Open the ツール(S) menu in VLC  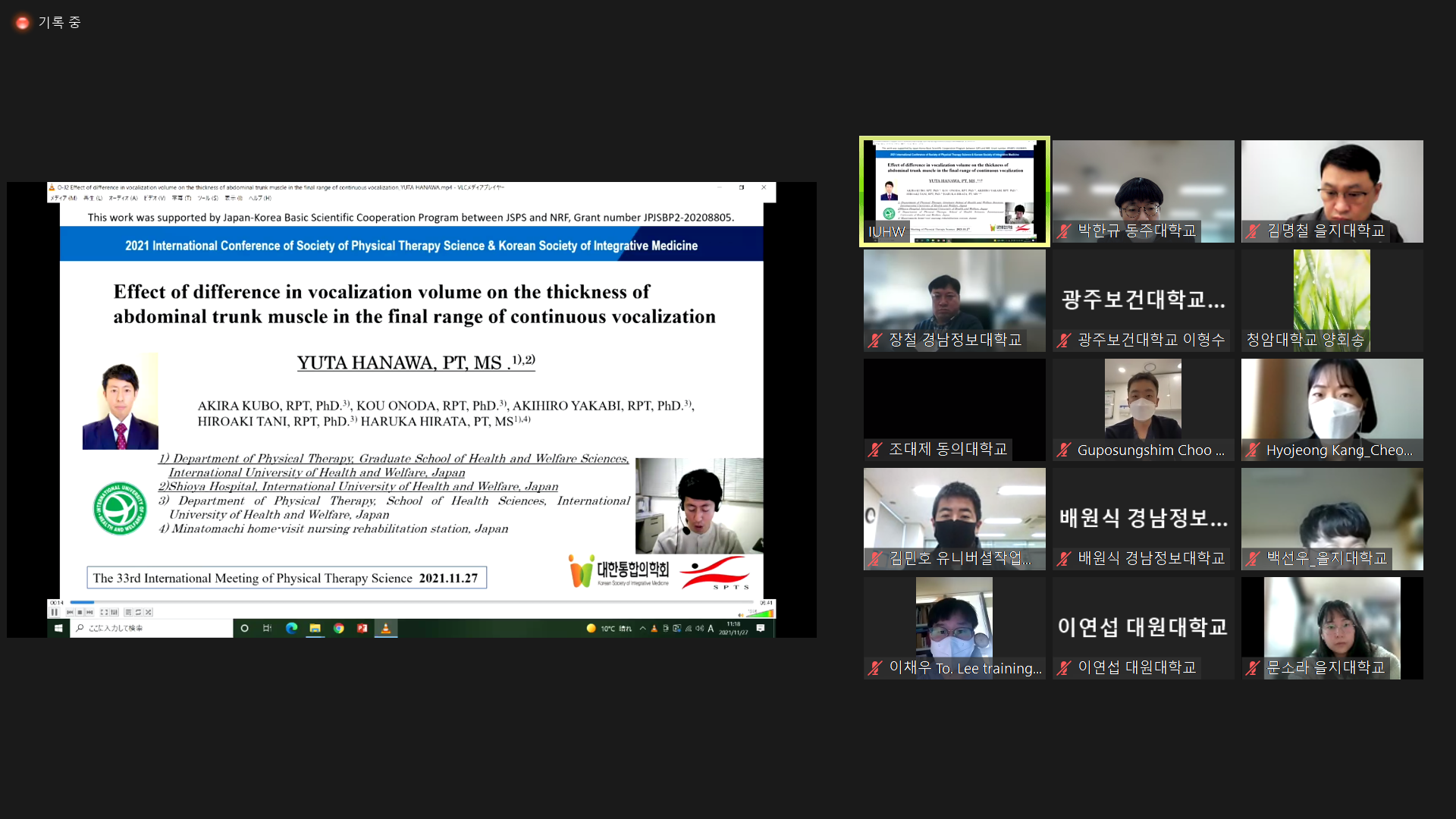click(x=208, y=198)
